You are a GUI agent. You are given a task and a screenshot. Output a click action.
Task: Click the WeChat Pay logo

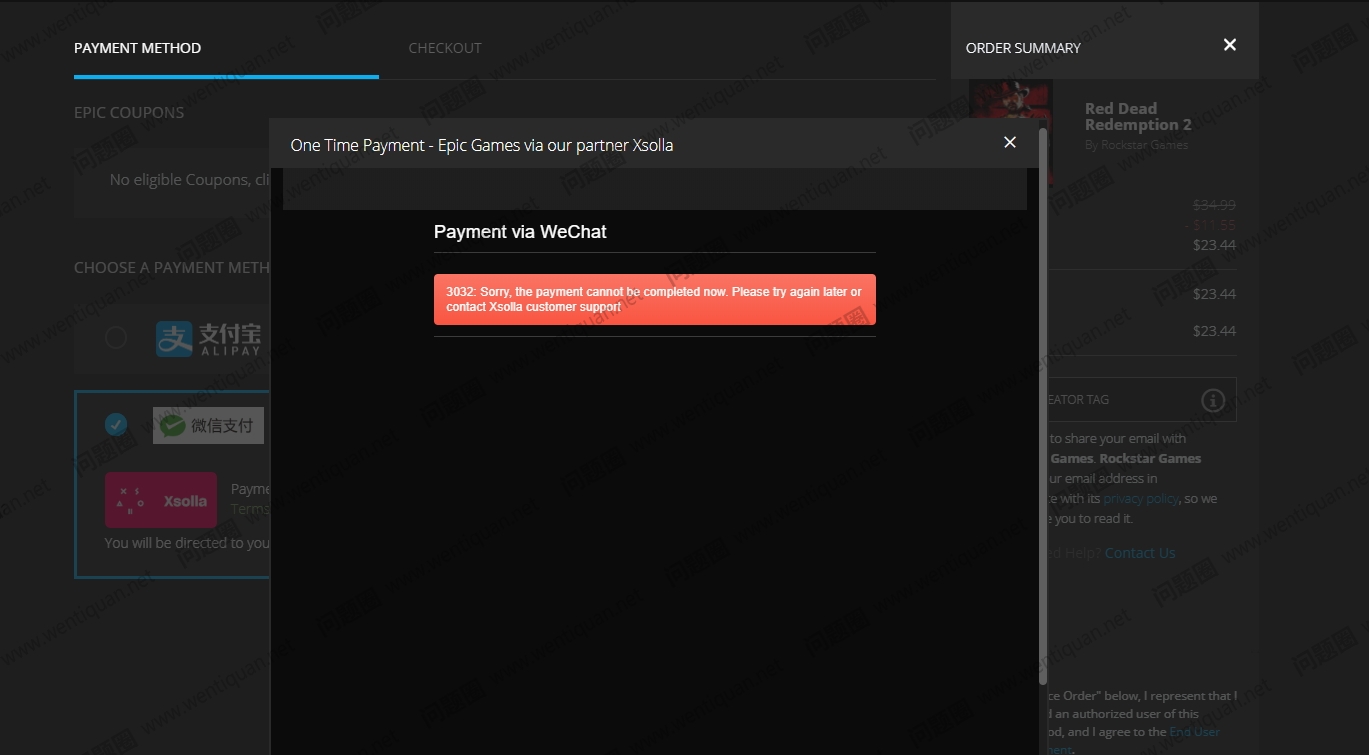[x=208, y=425]
